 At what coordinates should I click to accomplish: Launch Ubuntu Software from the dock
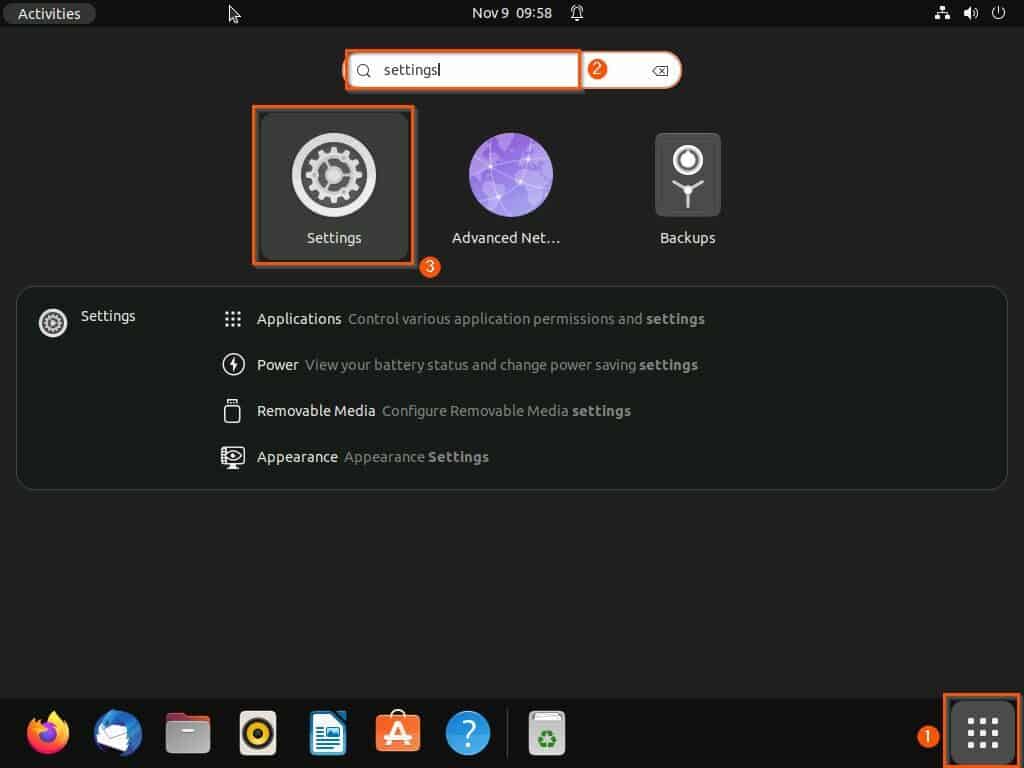point(397,732)
